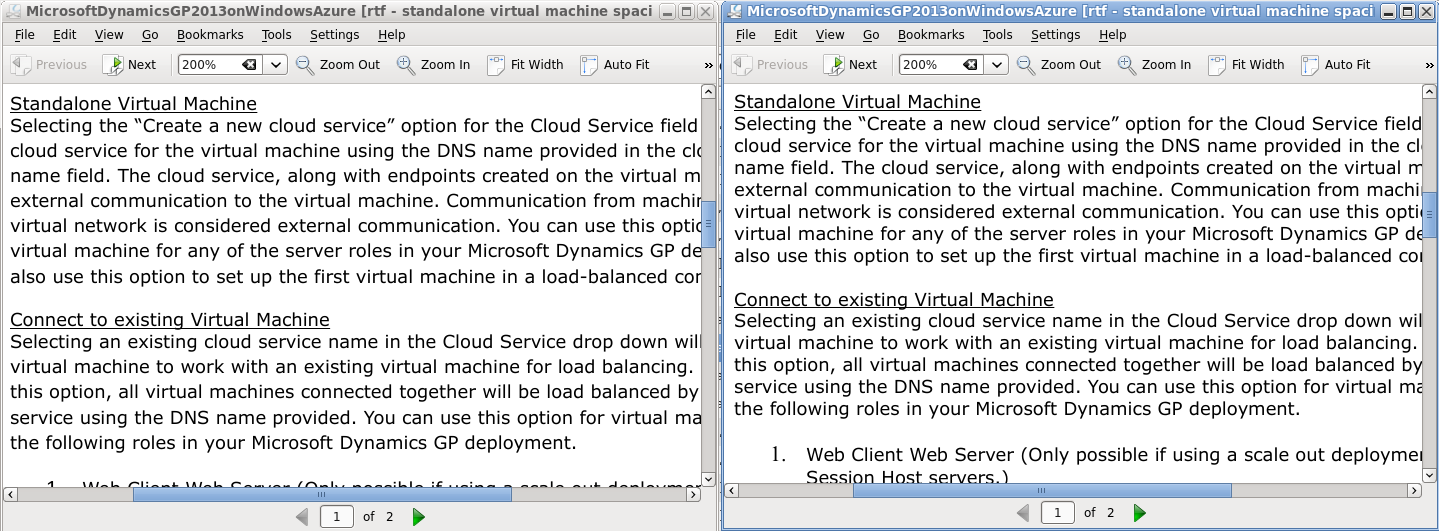
Task: Toggle Fit Width in the left window
Action: (x=526, y=65)
